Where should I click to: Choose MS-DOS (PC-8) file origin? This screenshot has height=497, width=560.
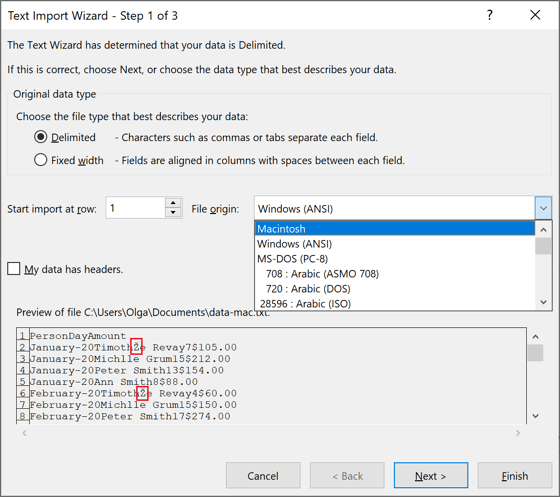(395, 259)
